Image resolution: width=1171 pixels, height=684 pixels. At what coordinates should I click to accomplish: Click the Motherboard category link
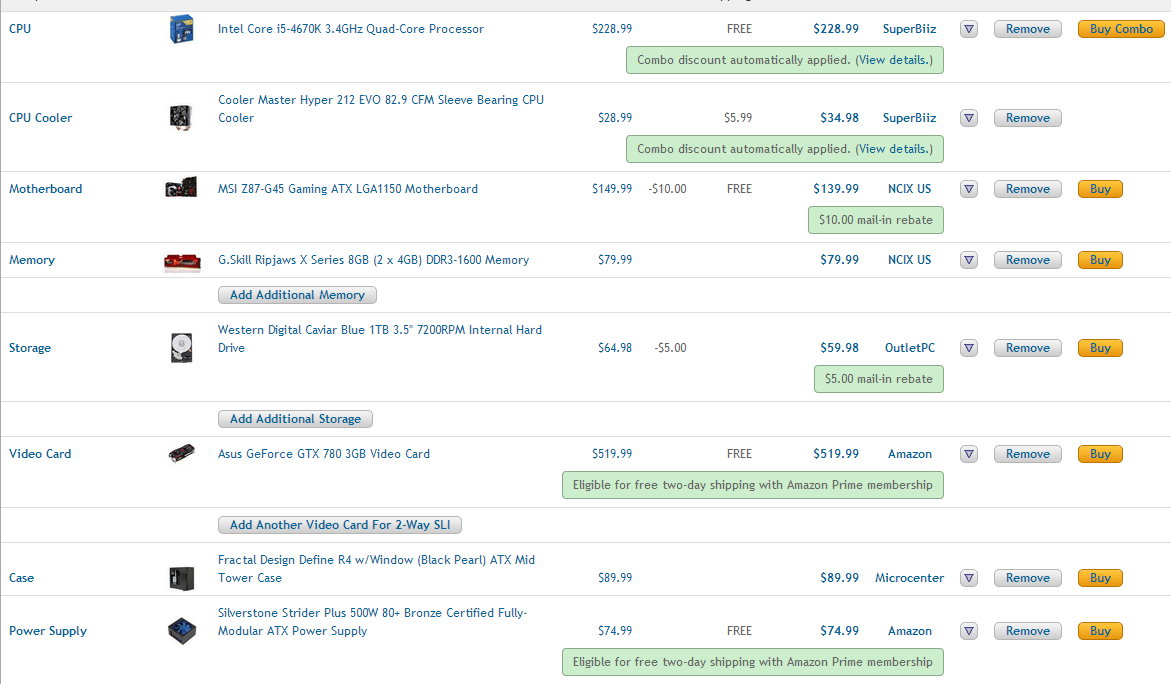tap(46, 189)
